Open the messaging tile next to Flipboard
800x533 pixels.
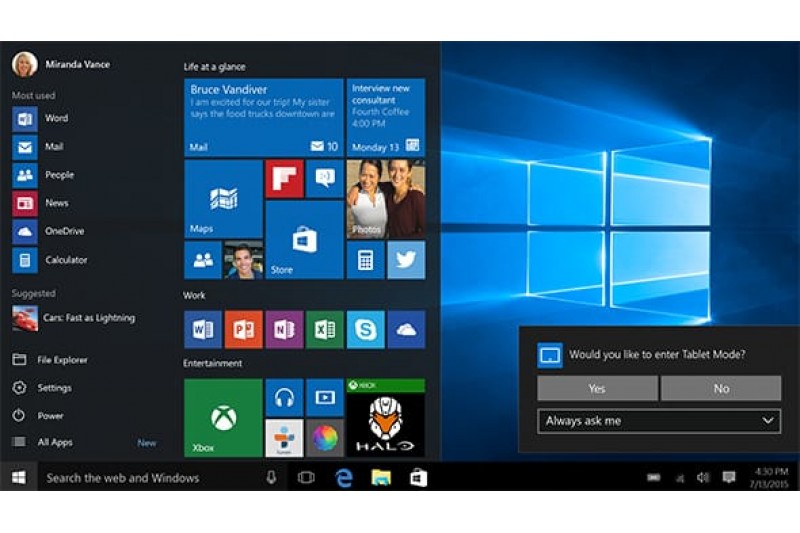pyautogui.click(x=325, y=179)
